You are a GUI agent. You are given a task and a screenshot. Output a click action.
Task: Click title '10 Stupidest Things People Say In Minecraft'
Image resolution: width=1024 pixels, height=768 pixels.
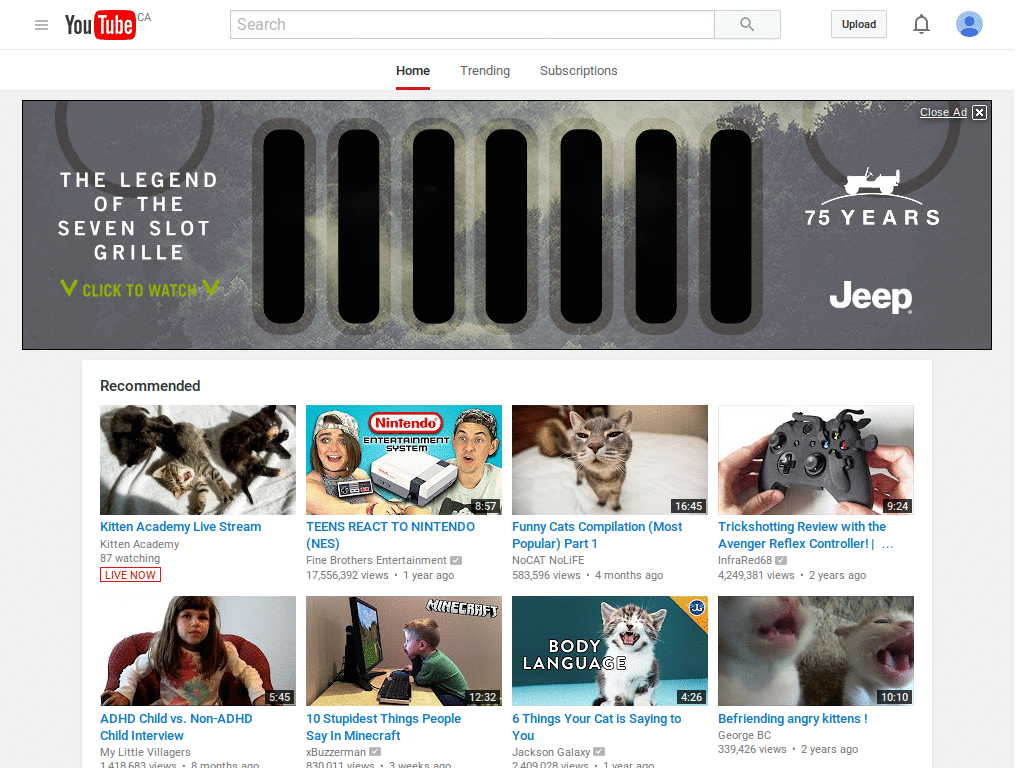click(x=383, y=727)
